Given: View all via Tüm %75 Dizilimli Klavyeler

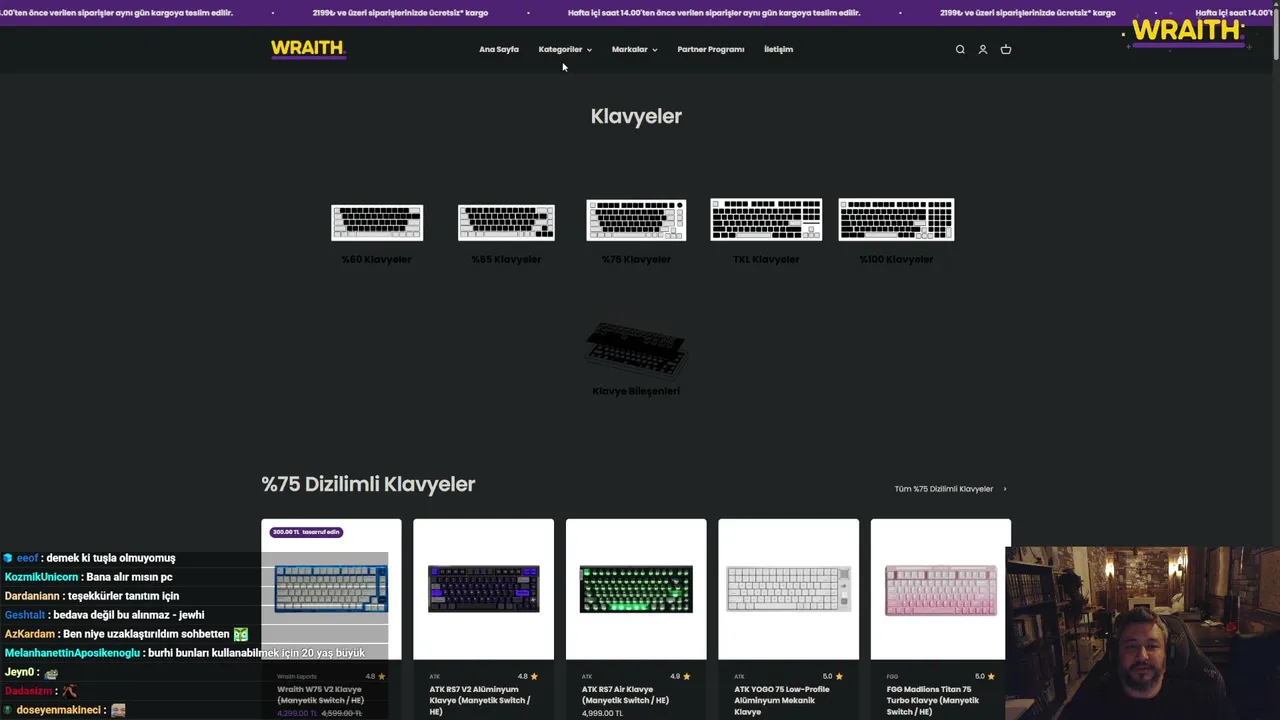Looking at the screenshot, I should point(950,489).
